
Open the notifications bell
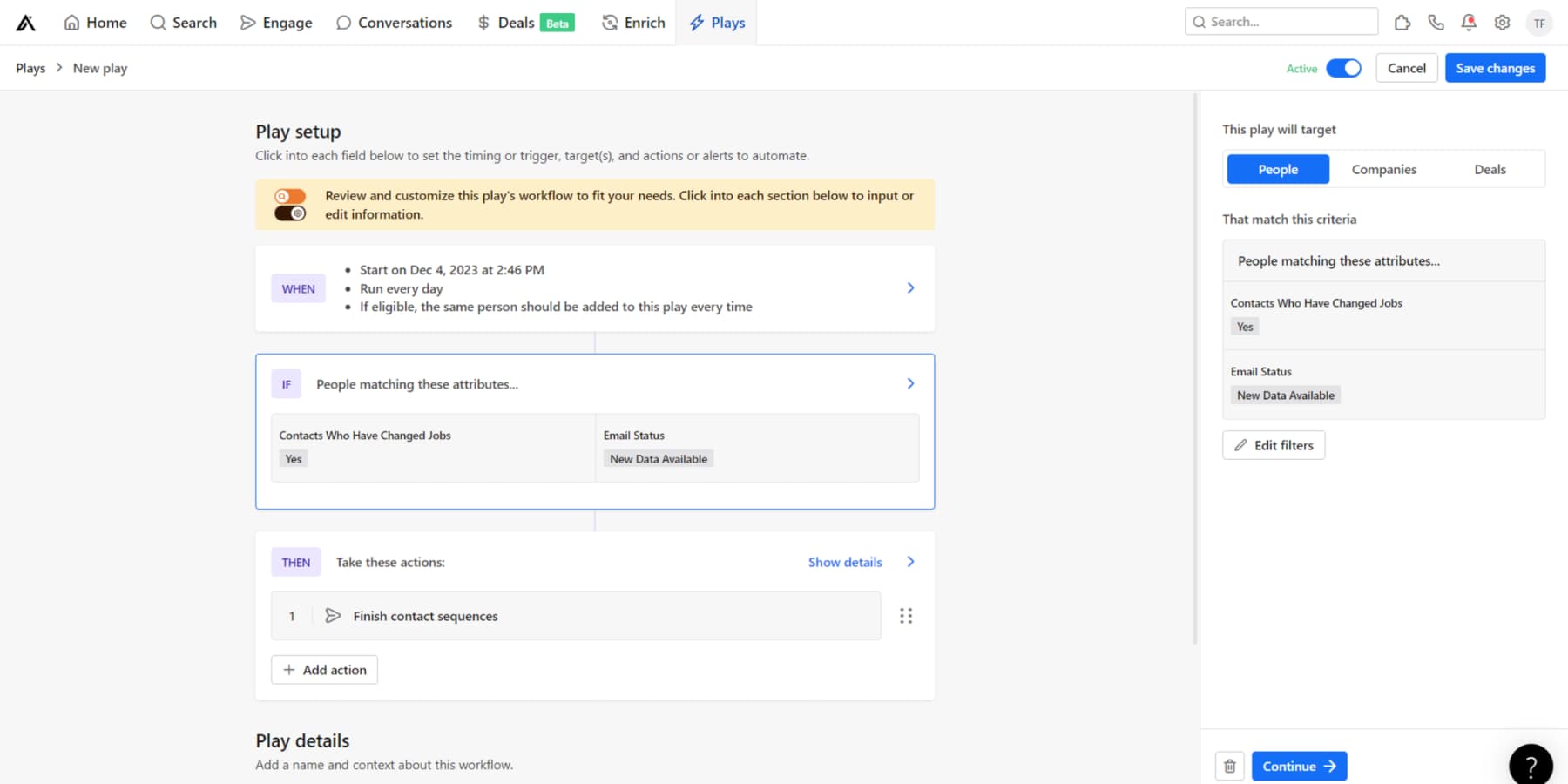1469,23
